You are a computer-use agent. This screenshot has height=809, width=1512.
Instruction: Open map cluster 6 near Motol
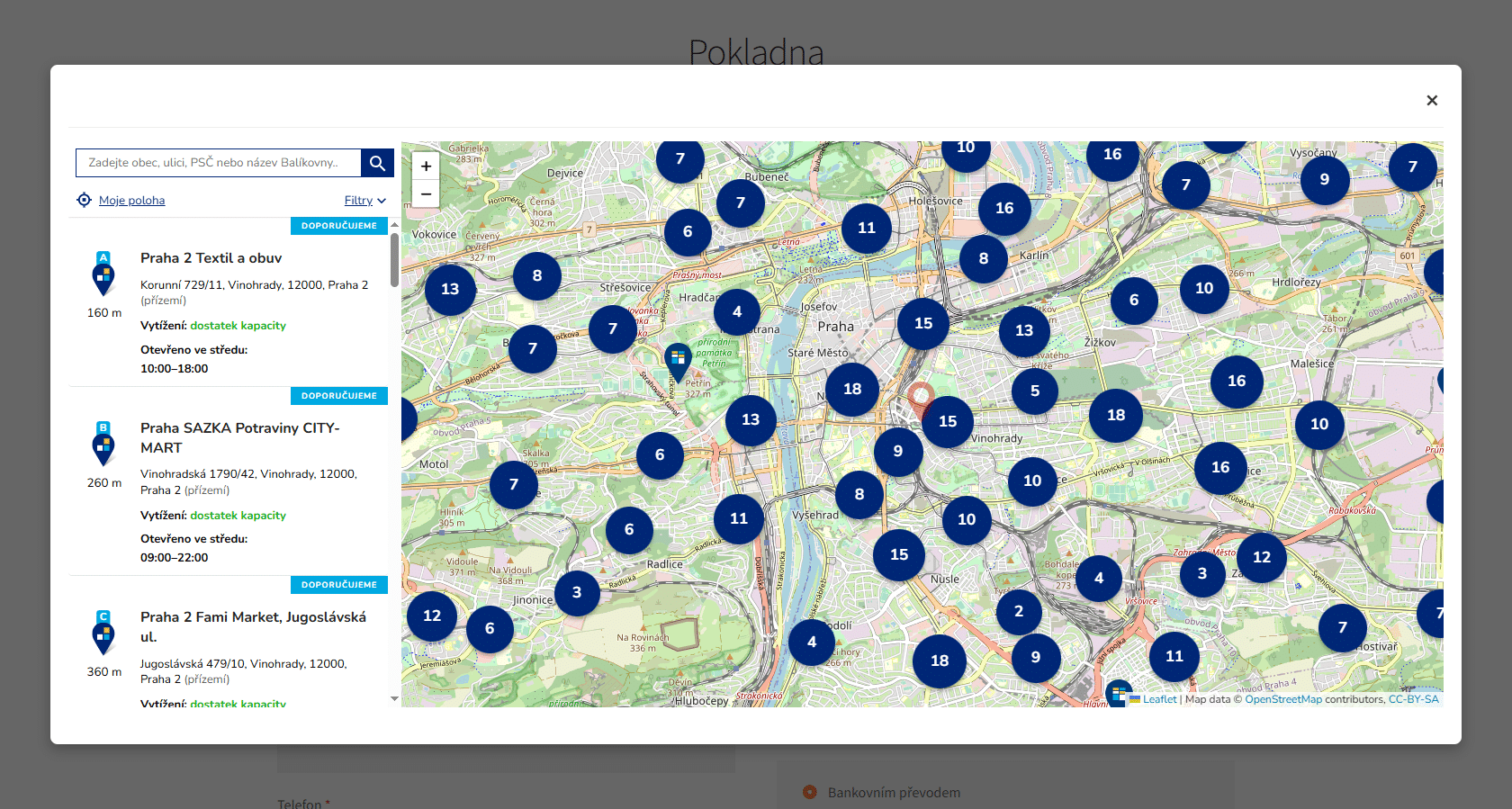click(660, 454)
